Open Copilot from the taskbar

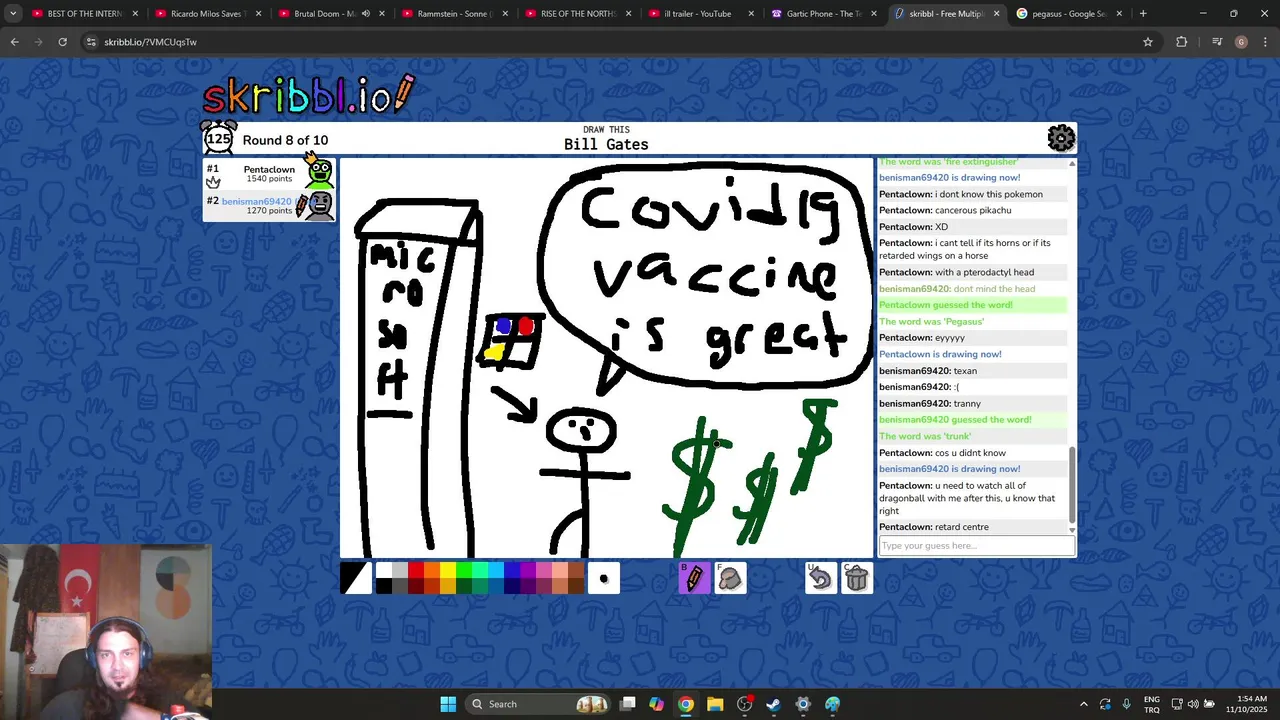(x=656, y=704)
